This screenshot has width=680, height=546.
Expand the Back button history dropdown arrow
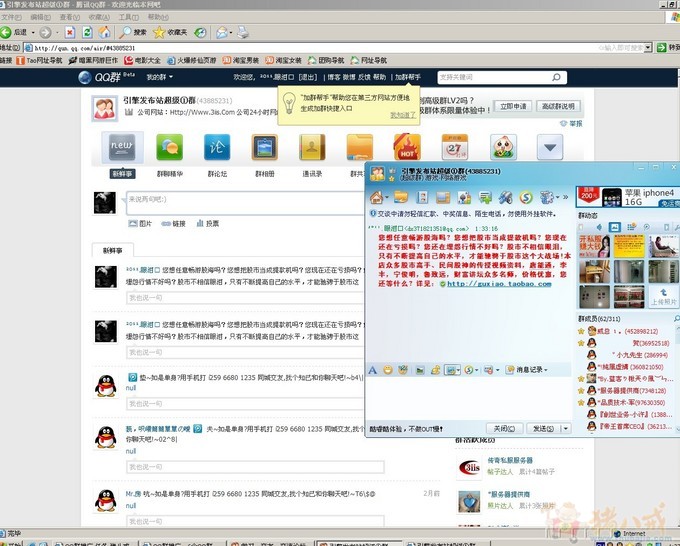tap(33, 33)
